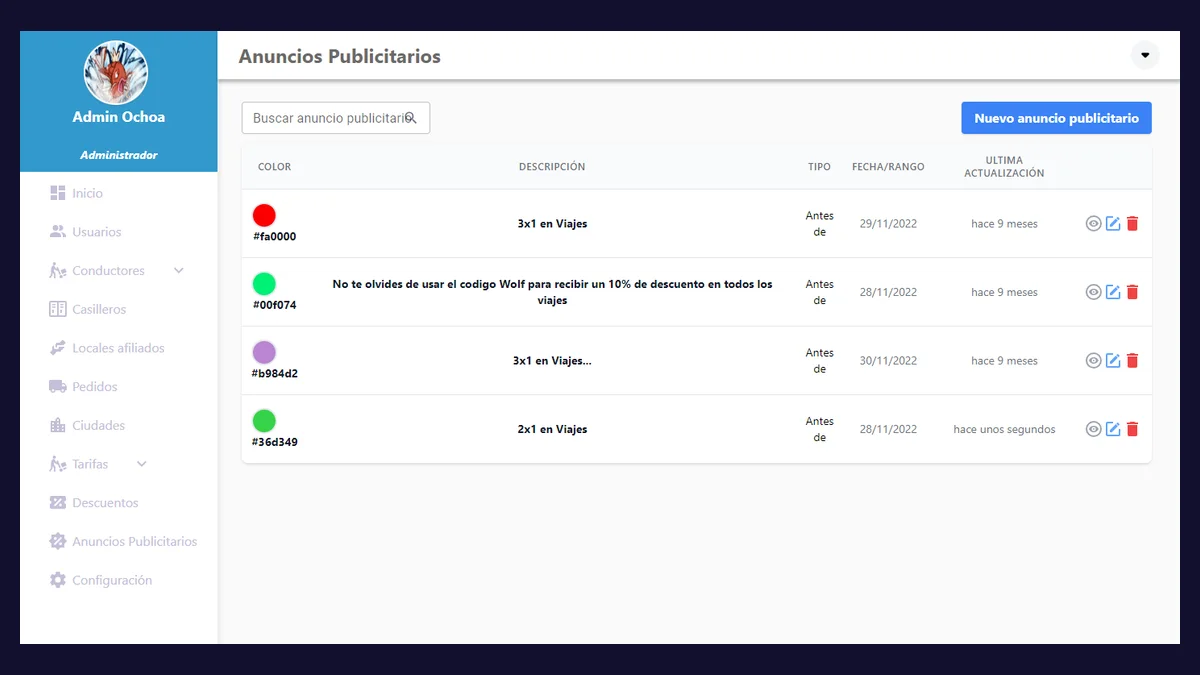
Task: Click the Tarifas sidebar icon
Action: point(58,464)
